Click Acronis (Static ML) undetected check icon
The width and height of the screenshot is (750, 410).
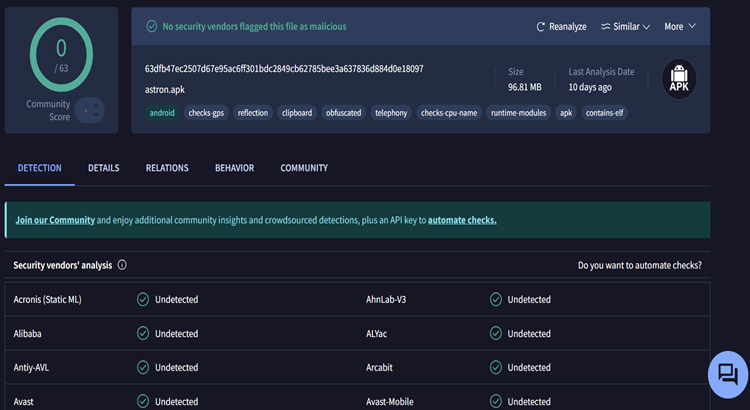pos(143,299)
